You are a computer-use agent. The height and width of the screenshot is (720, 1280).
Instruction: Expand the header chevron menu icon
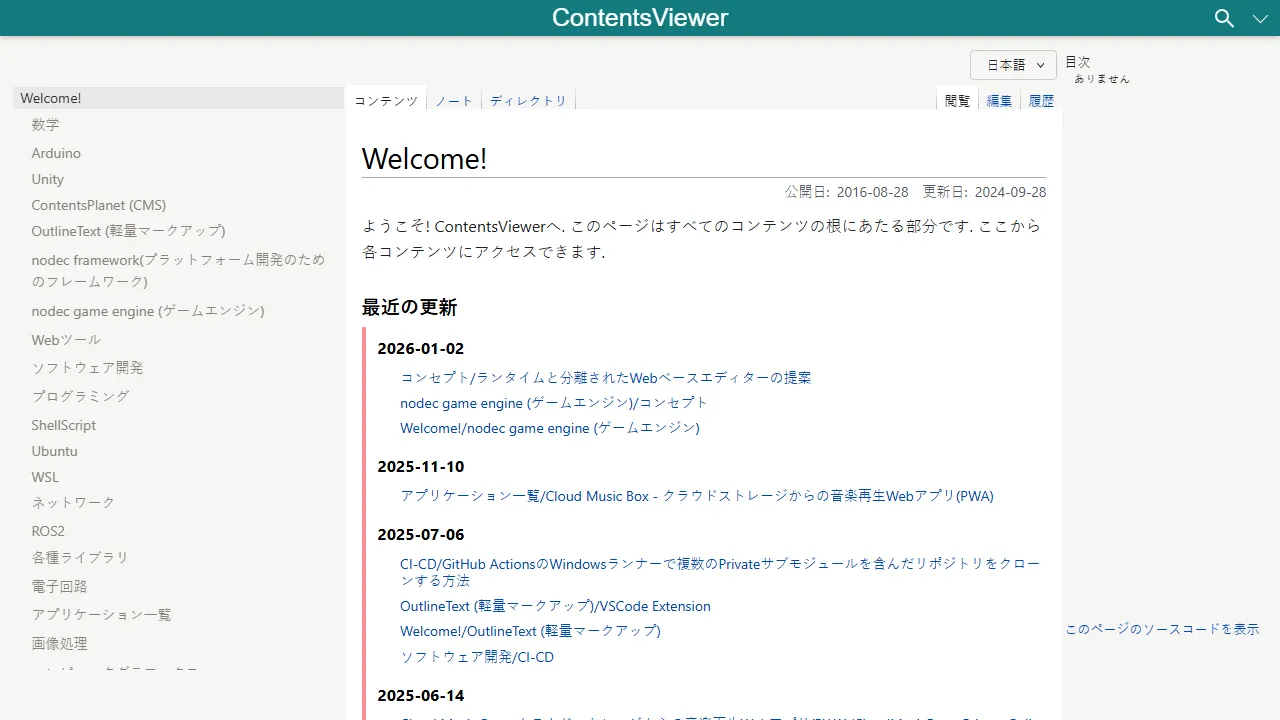pyautogui.click(x=1260, y=18)
